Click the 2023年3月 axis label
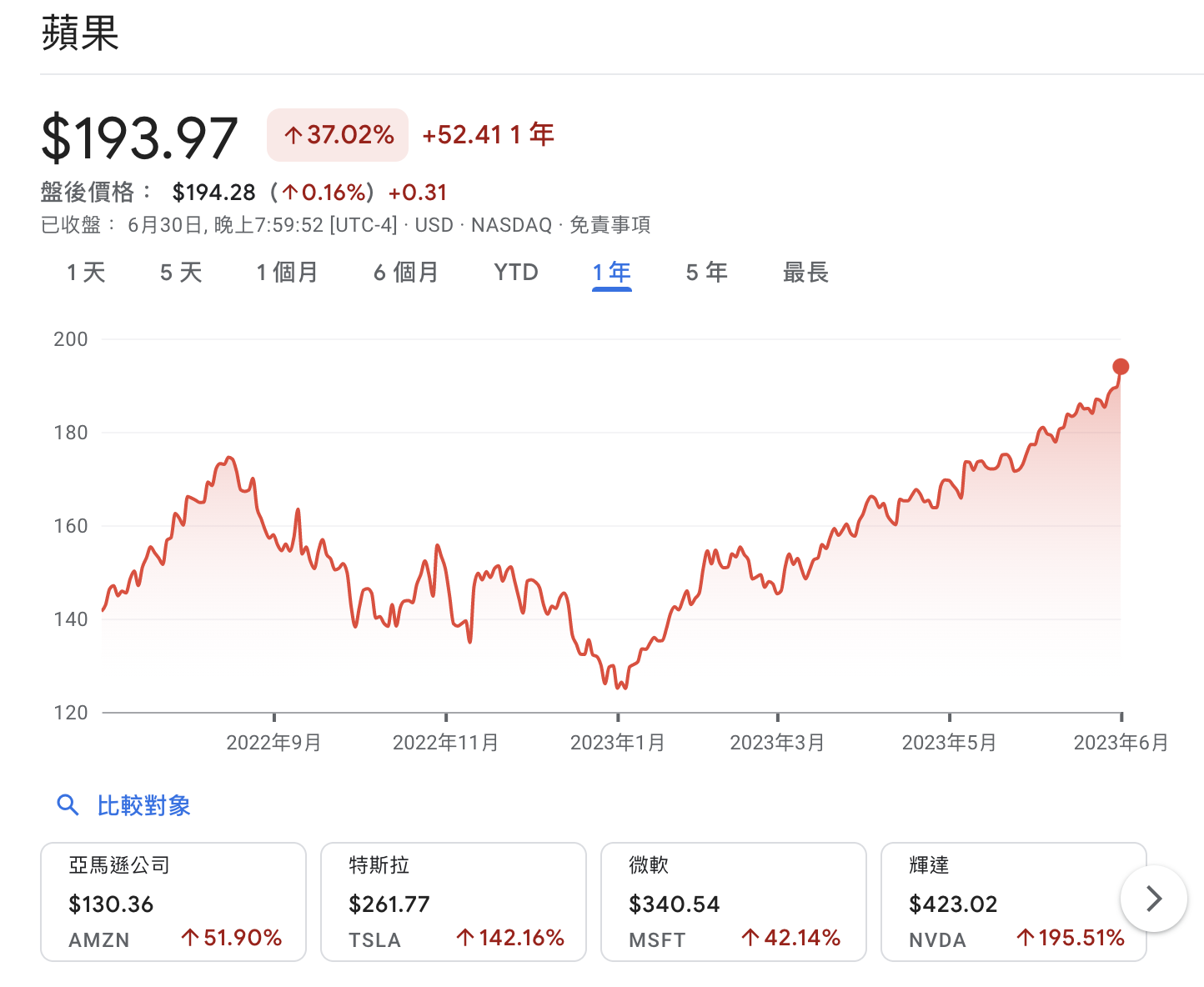 pos(777,743)
